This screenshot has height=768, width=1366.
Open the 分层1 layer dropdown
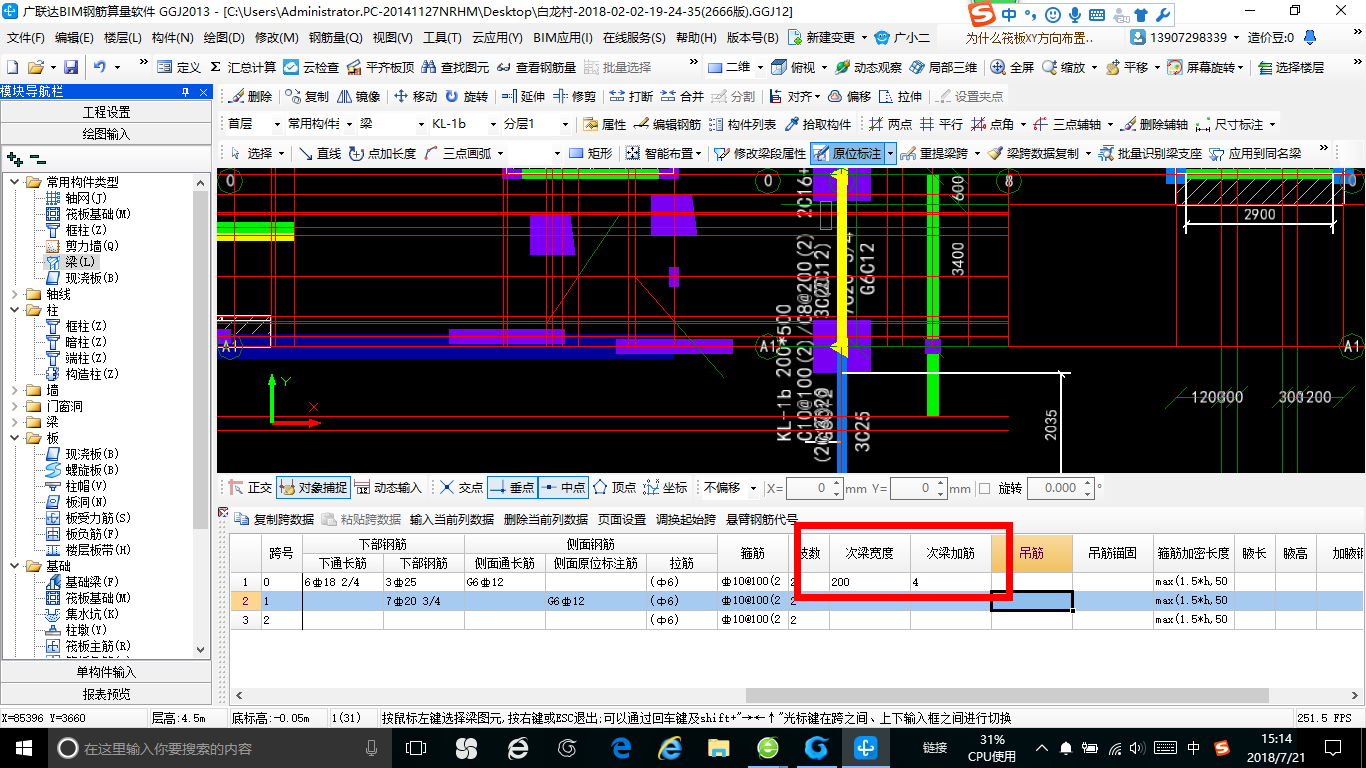(x=565, y=124)
